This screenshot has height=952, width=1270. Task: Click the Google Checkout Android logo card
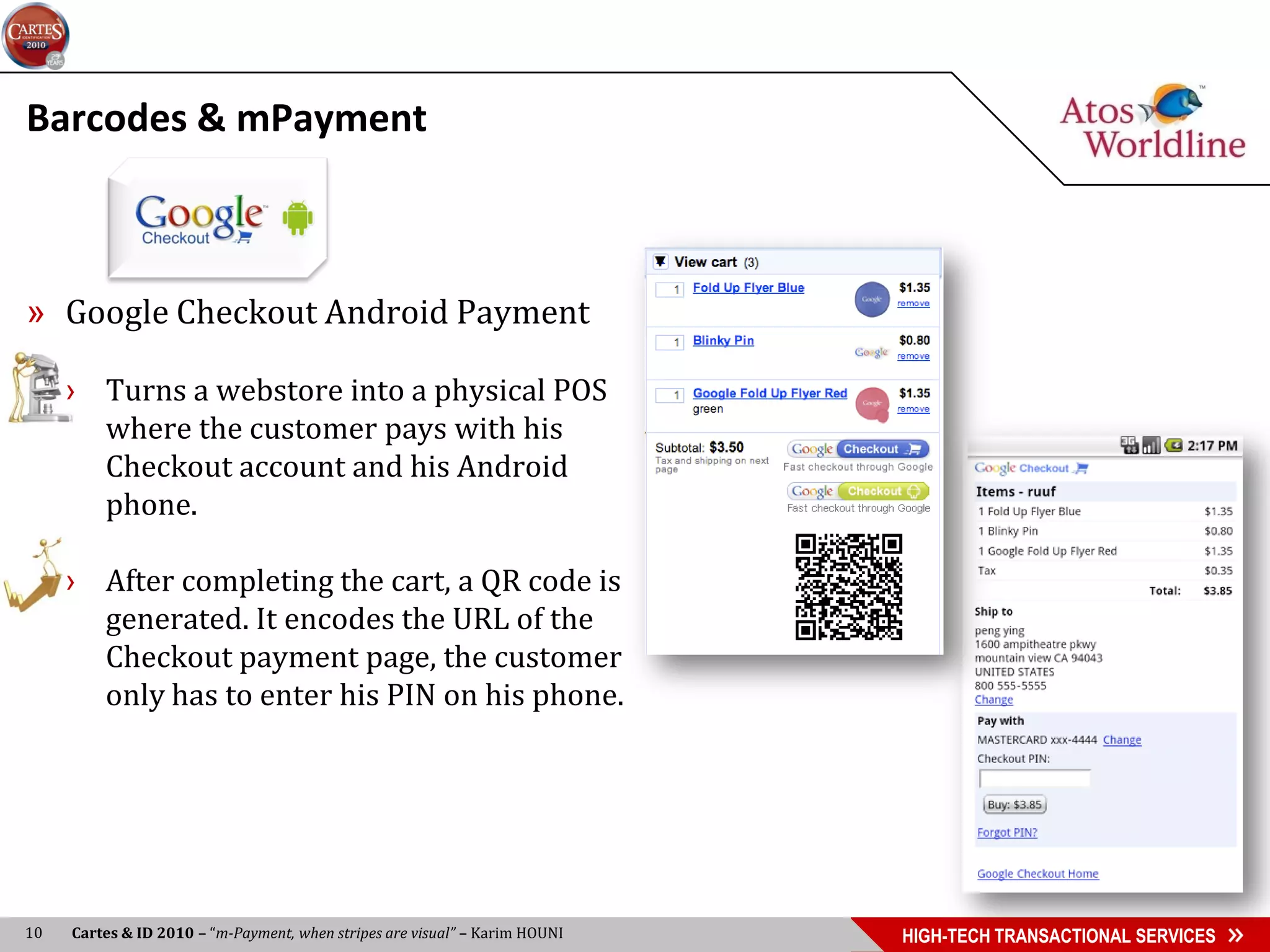coord(217,218)
